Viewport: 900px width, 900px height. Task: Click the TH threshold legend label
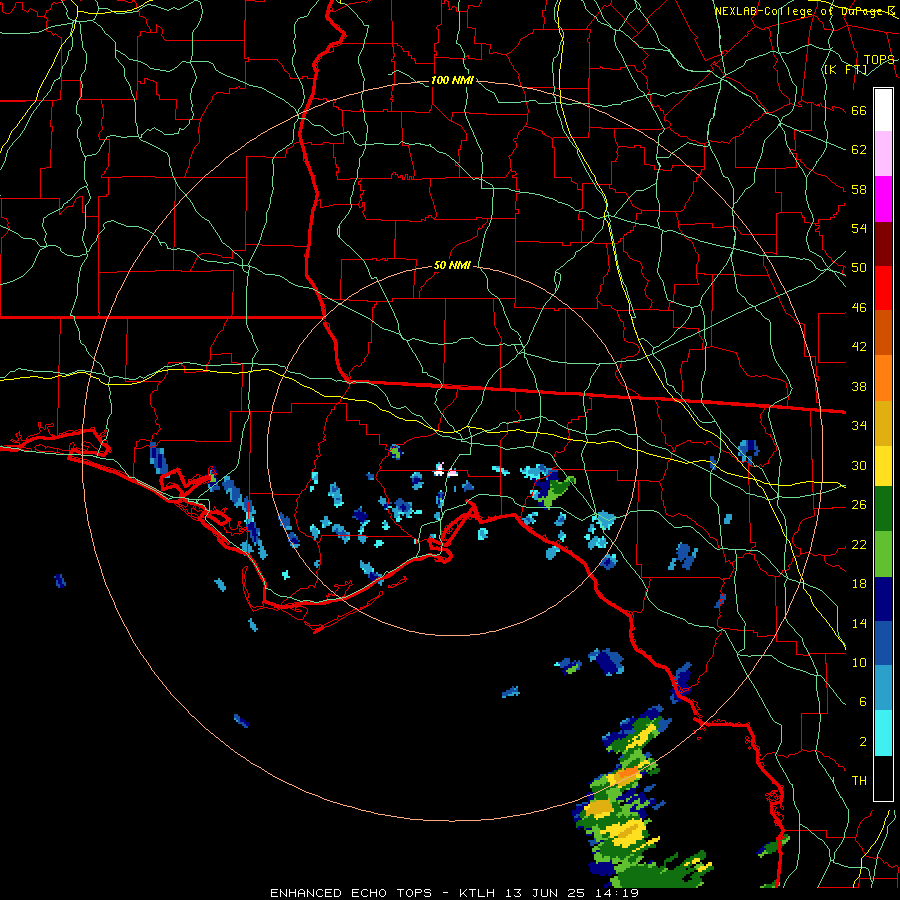click(859, 781)
